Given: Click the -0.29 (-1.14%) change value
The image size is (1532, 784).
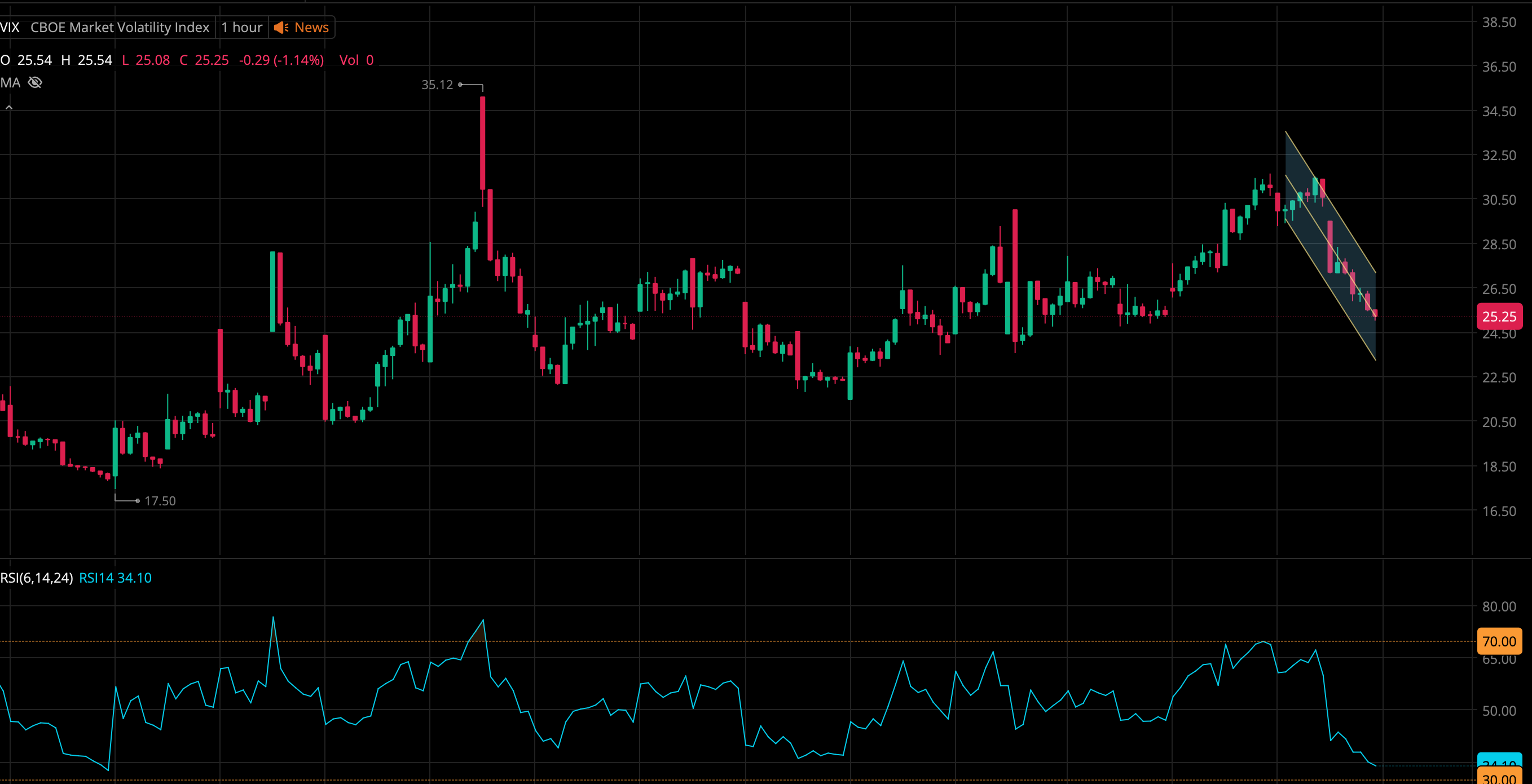Looking at the screenshot, I should point(281,60).
